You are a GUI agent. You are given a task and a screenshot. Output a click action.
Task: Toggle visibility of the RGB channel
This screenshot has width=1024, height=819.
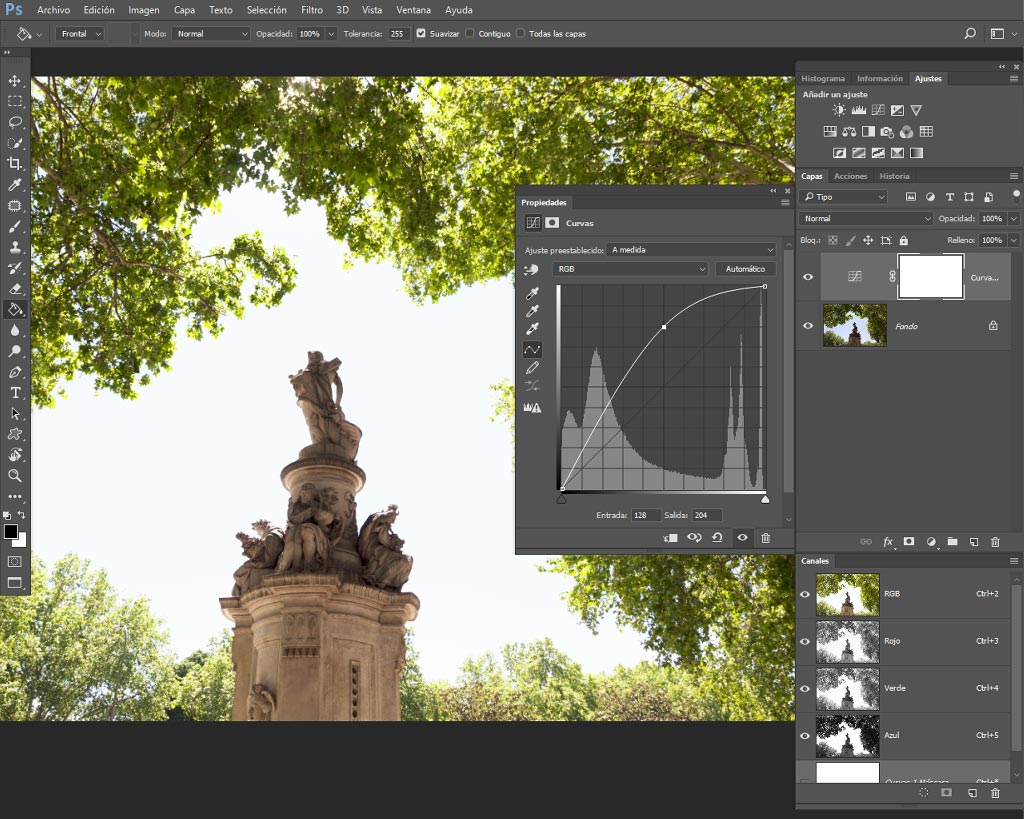(805, 594)
